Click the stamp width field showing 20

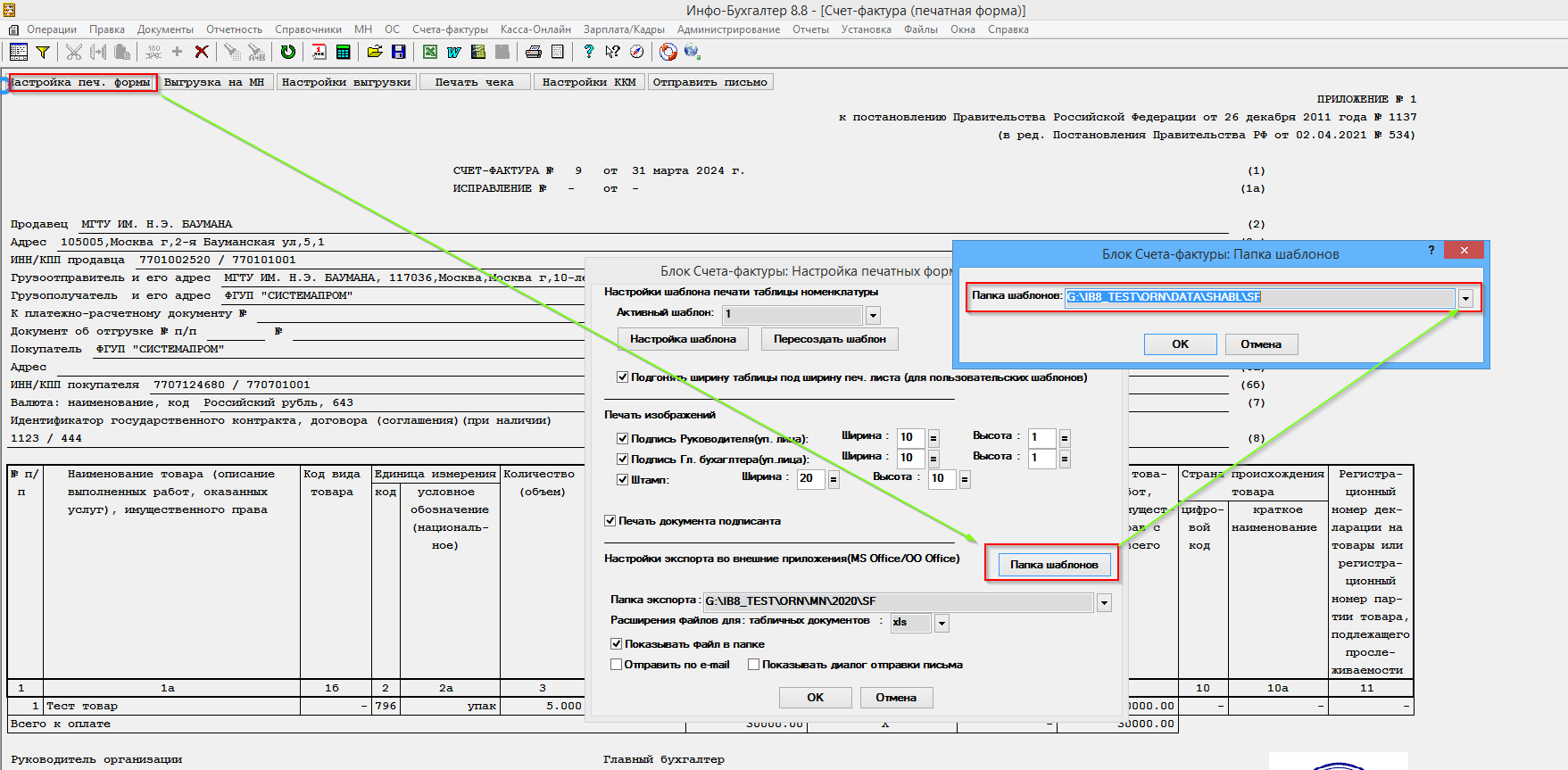(x=811, y=478)
